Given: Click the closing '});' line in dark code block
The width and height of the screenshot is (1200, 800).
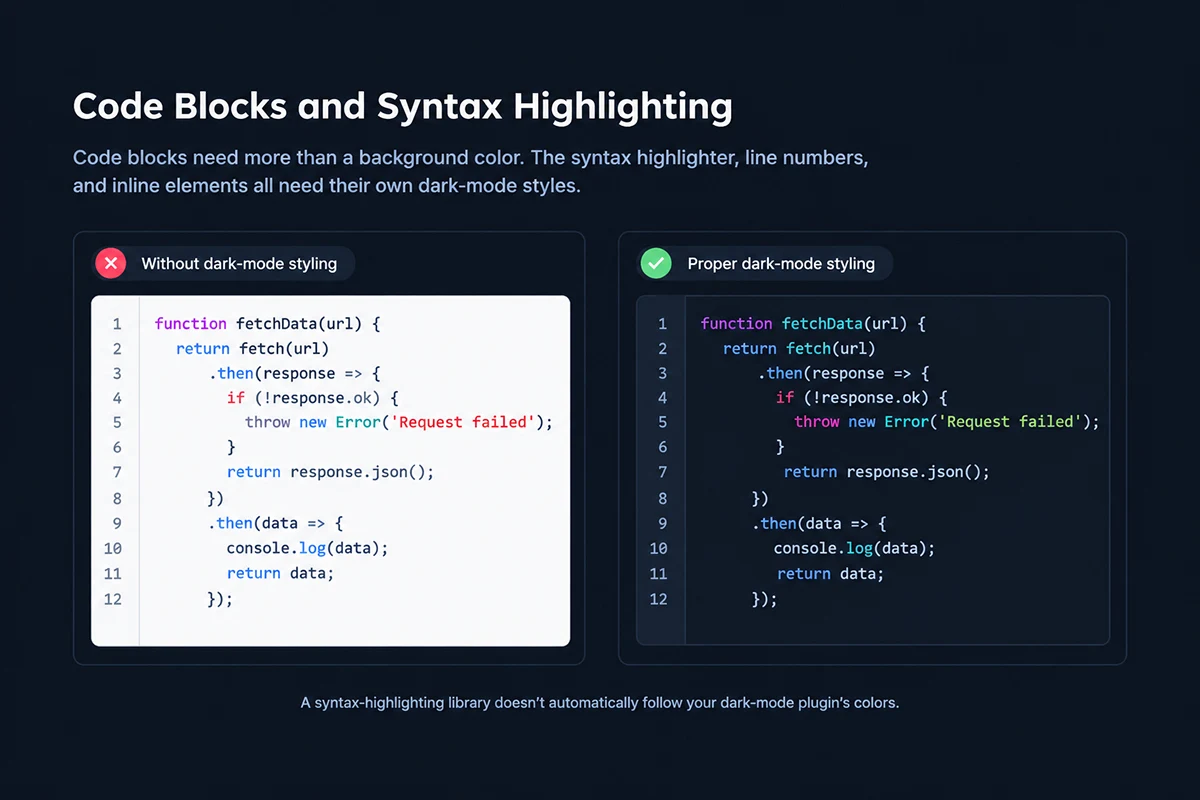Looking at the screenshot, I should pos(765,599).
